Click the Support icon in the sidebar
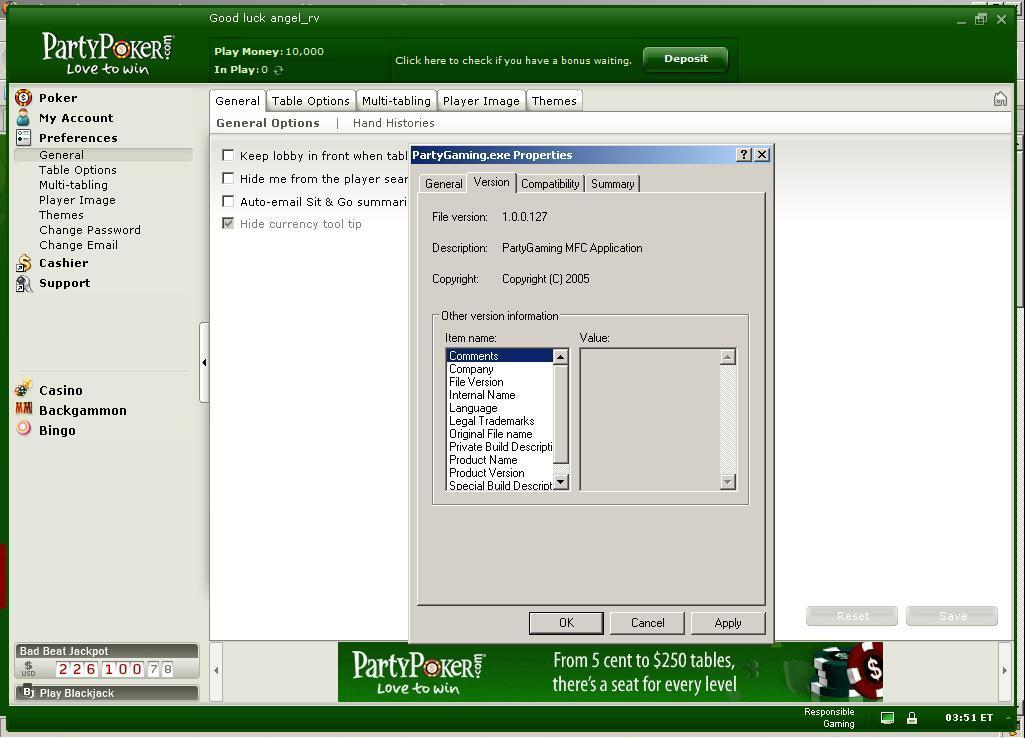Image resolution: width=1025 pixels, height=738 pixels. [22, 283]
